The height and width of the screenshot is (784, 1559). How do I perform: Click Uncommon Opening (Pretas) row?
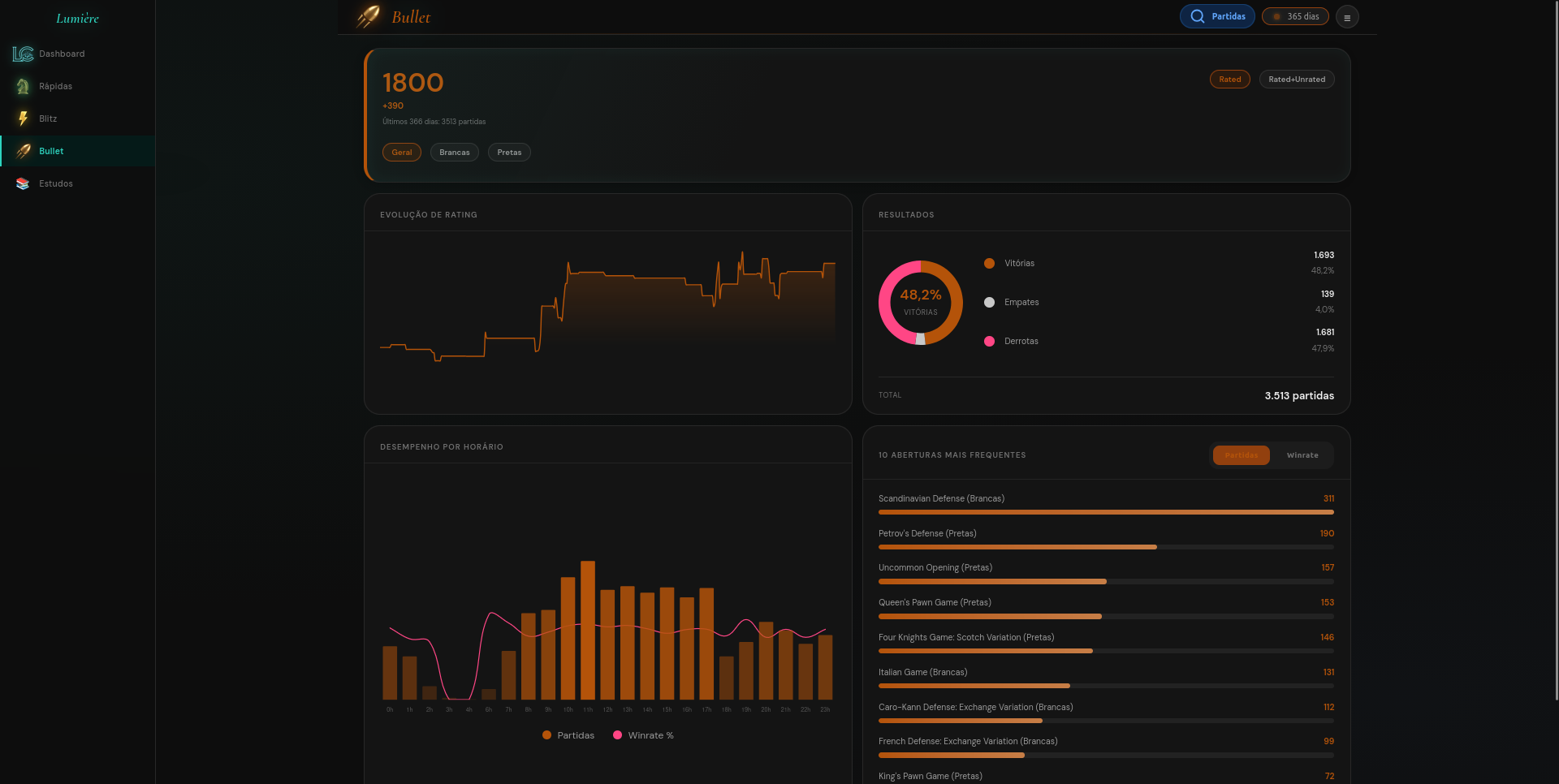(x=1106, y=573)
